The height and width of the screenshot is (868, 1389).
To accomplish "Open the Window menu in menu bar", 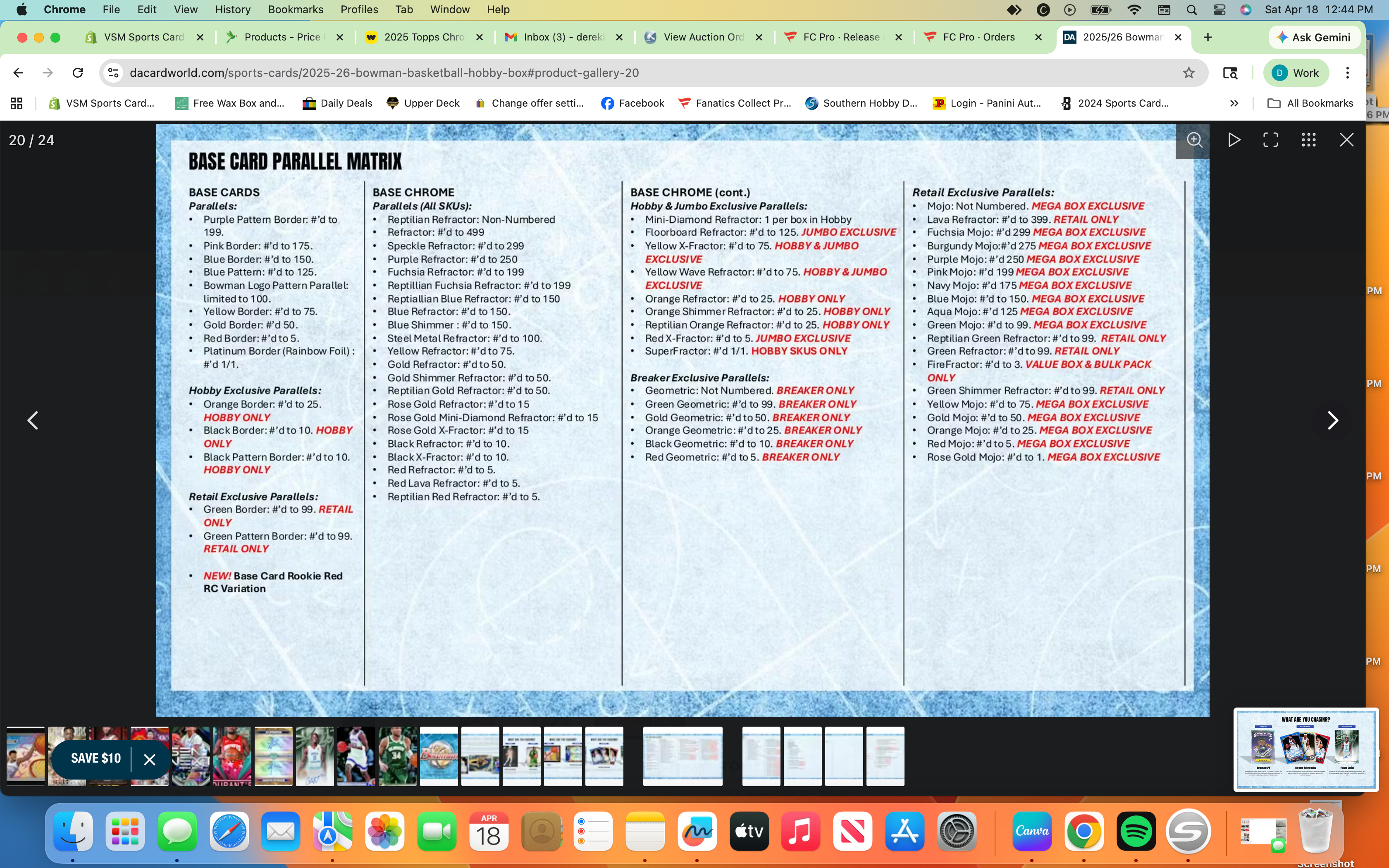I will [449, 10].
